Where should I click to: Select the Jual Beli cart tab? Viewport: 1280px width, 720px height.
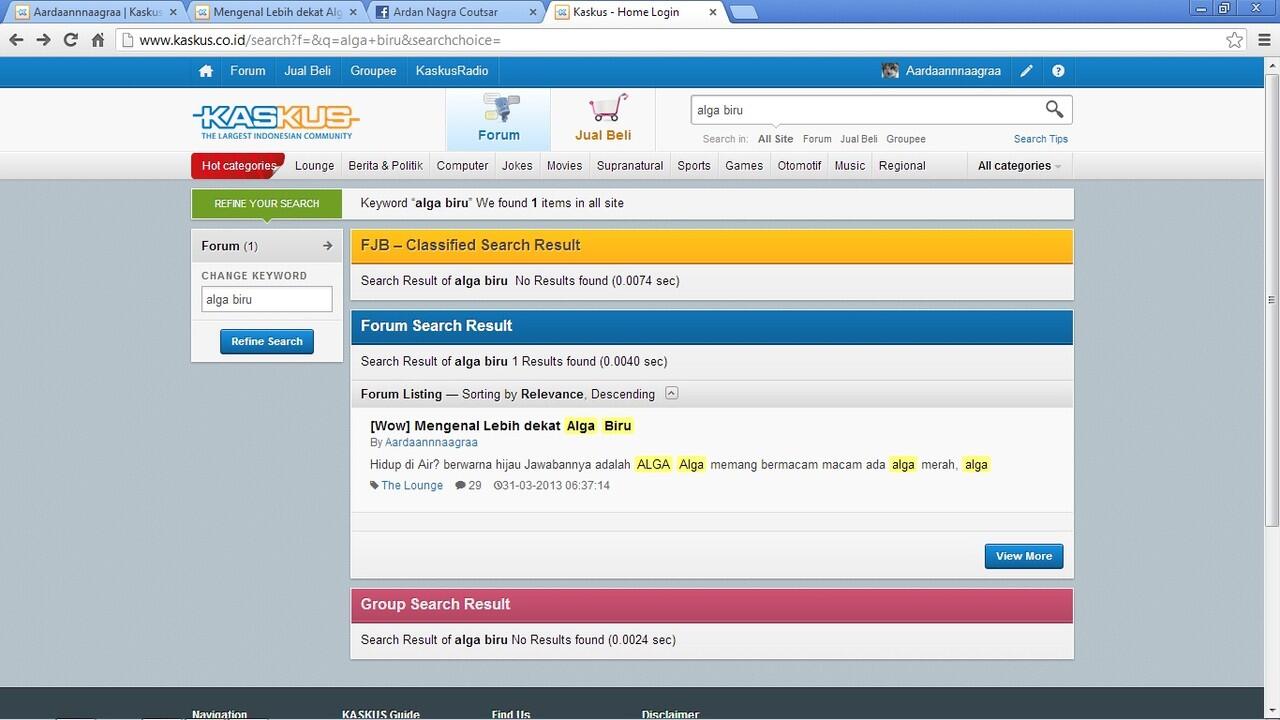603,118
